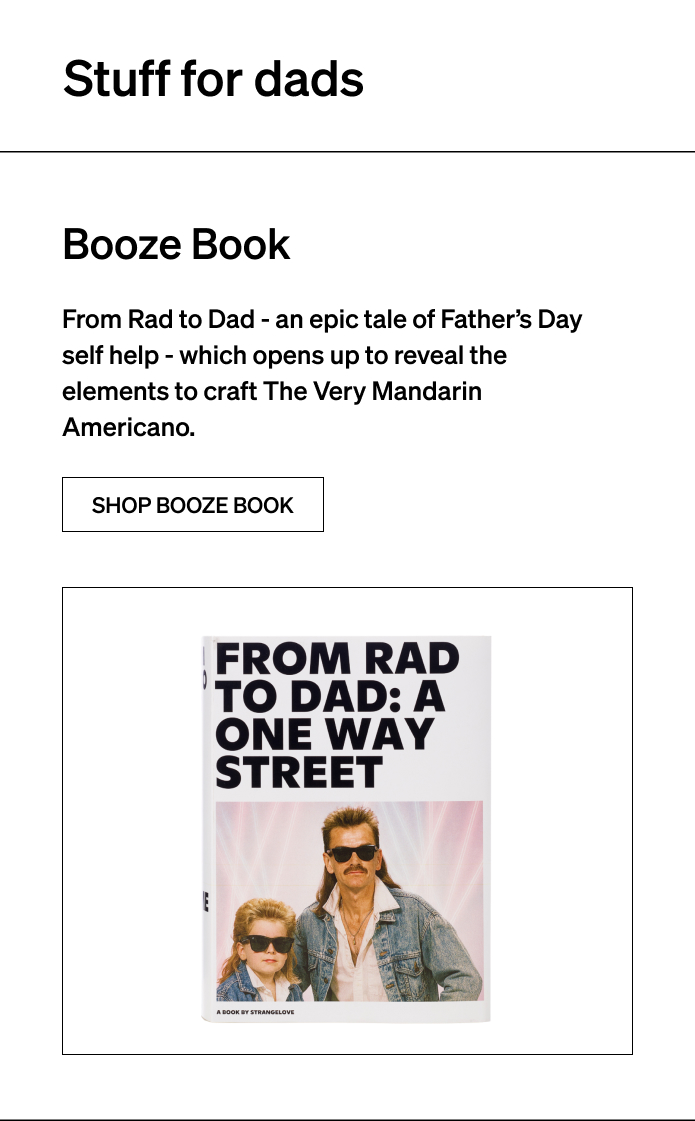Click the word STREET on the cover
The width and height of the screenshot is (695, 1121).
[x=299, y=772]
